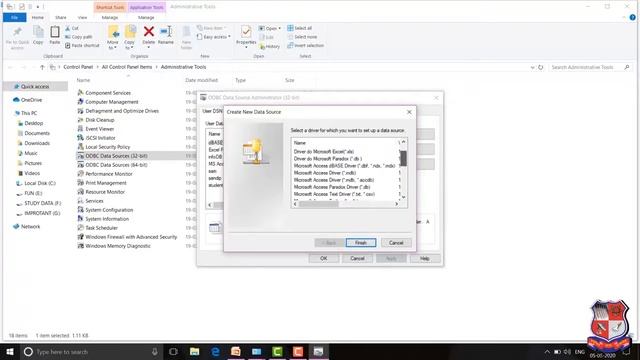Click arrow after Control Panel in breadcrumb

[x=97, y=67]
